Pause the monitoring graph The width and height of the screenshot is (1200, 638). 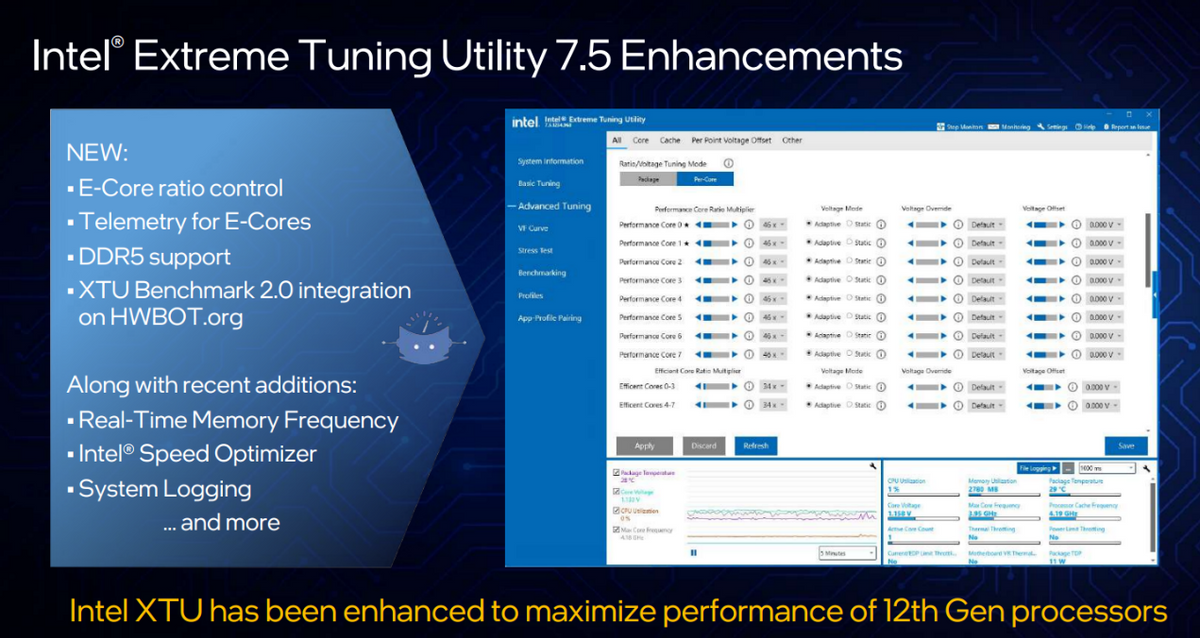tap(693, 552)
